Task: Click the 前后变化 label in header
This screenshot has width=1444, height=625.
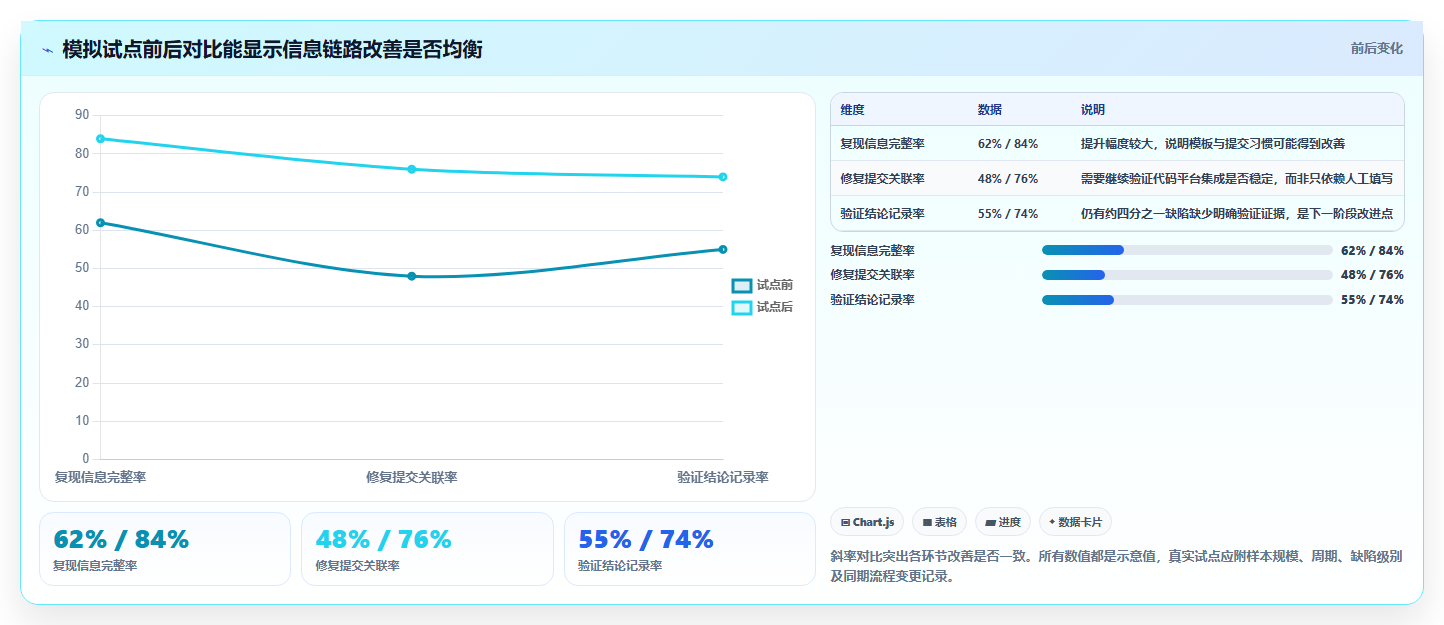Action: pyautogui.click(x=1376, y=49)
